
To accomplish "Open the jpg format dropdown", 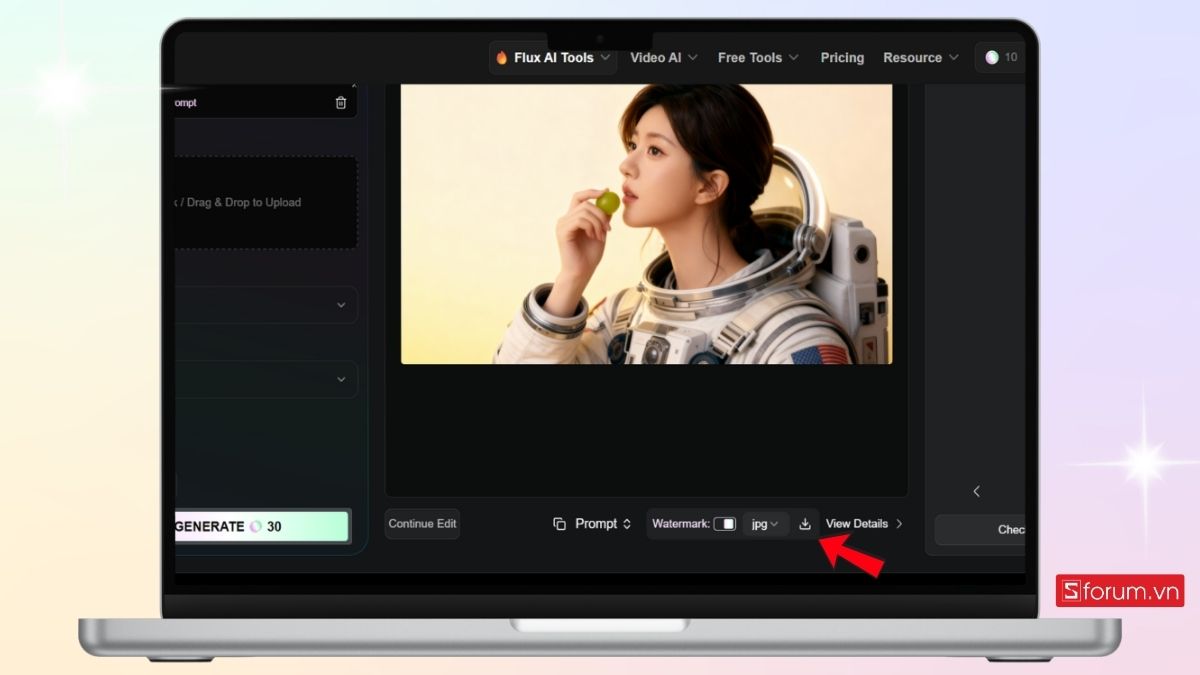I will 765,524.
